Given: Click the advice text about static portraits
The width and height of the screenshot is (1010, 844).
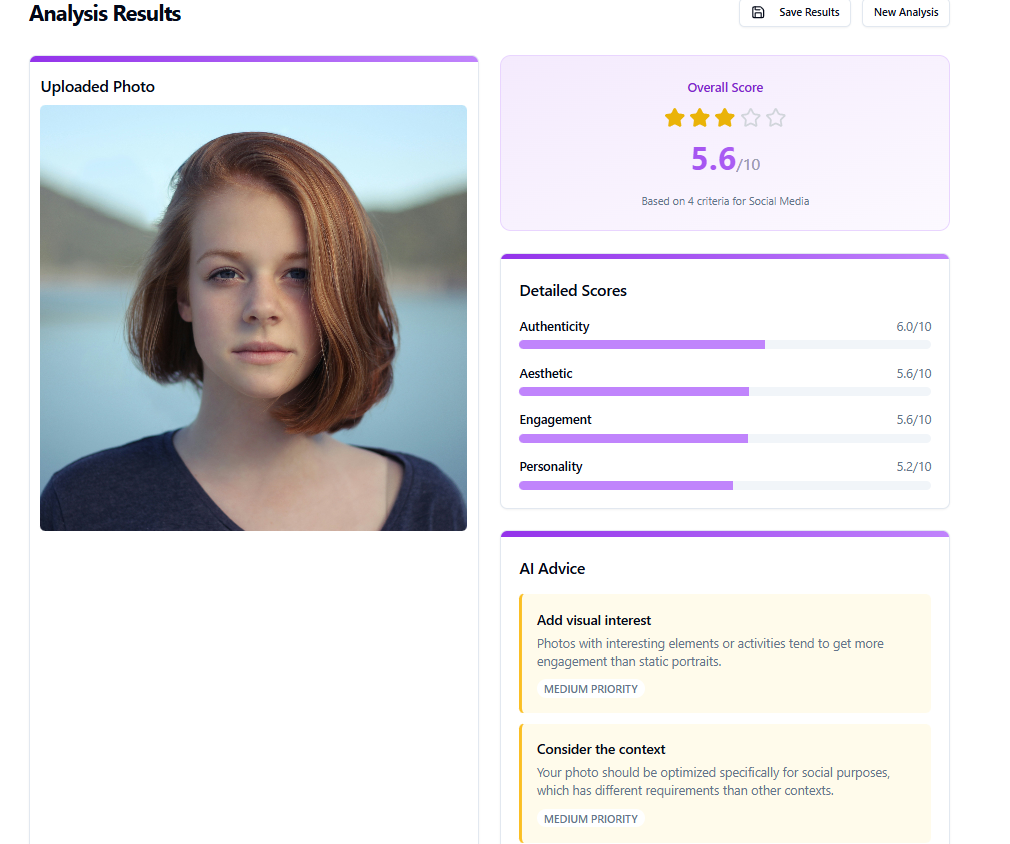Looking at the screenshot, I should tap(710, 653).
